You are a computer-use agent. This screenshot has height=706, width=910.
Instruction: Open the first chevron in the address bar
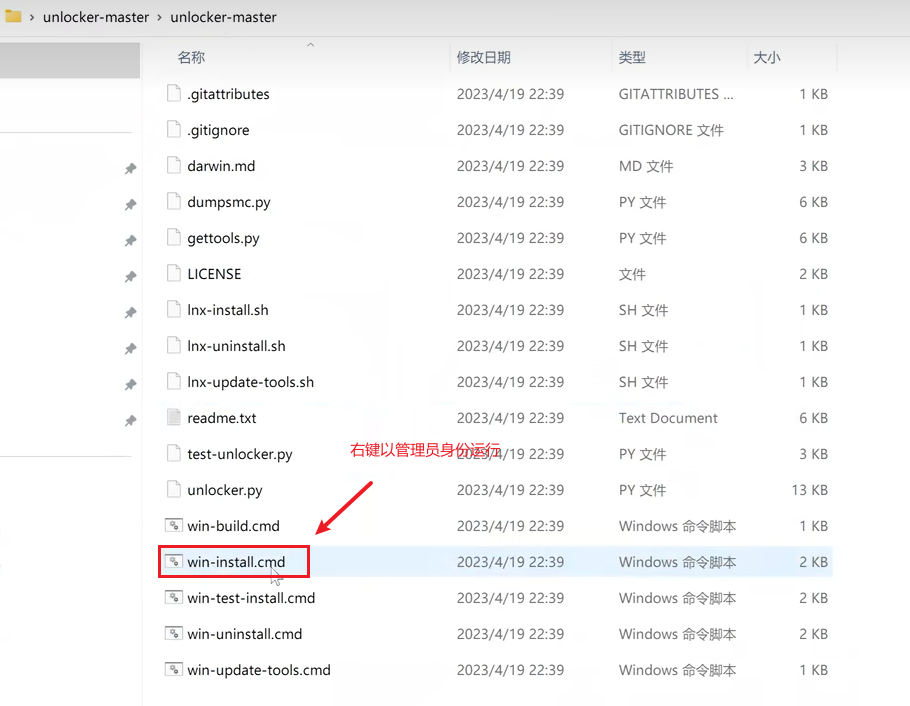[30, 17]
